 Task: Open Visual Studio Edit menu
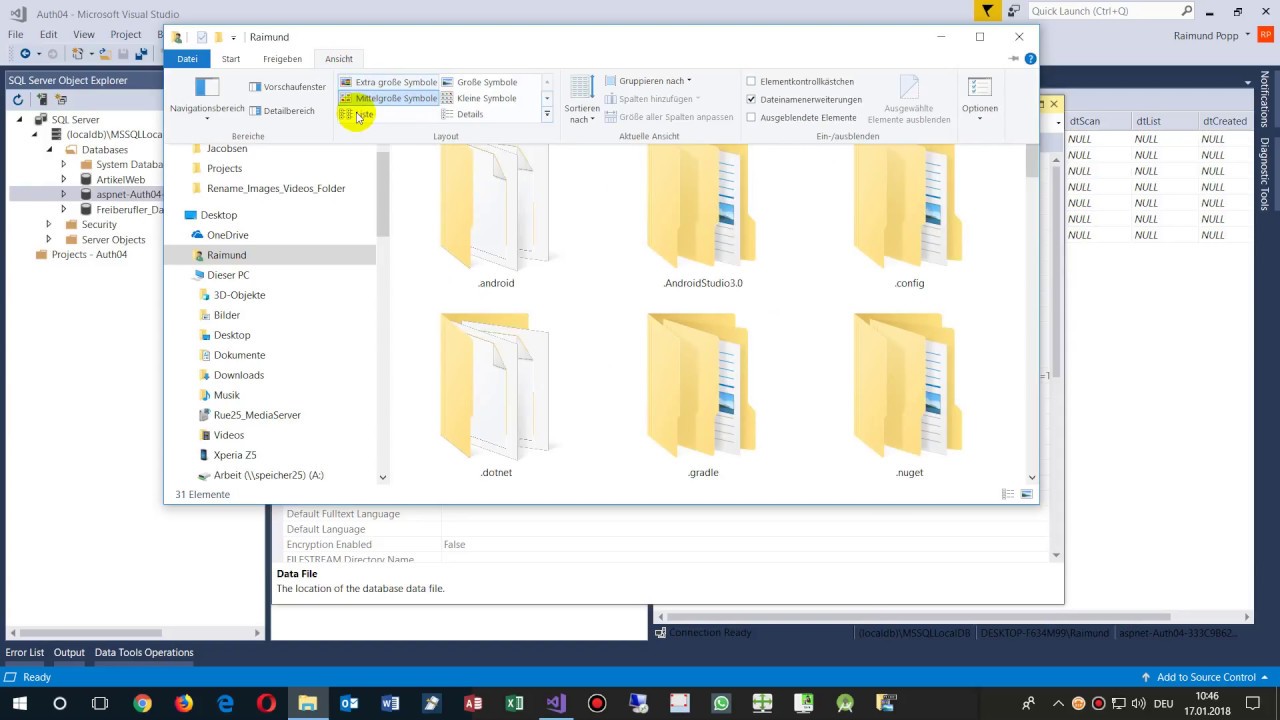click(48, 34)
